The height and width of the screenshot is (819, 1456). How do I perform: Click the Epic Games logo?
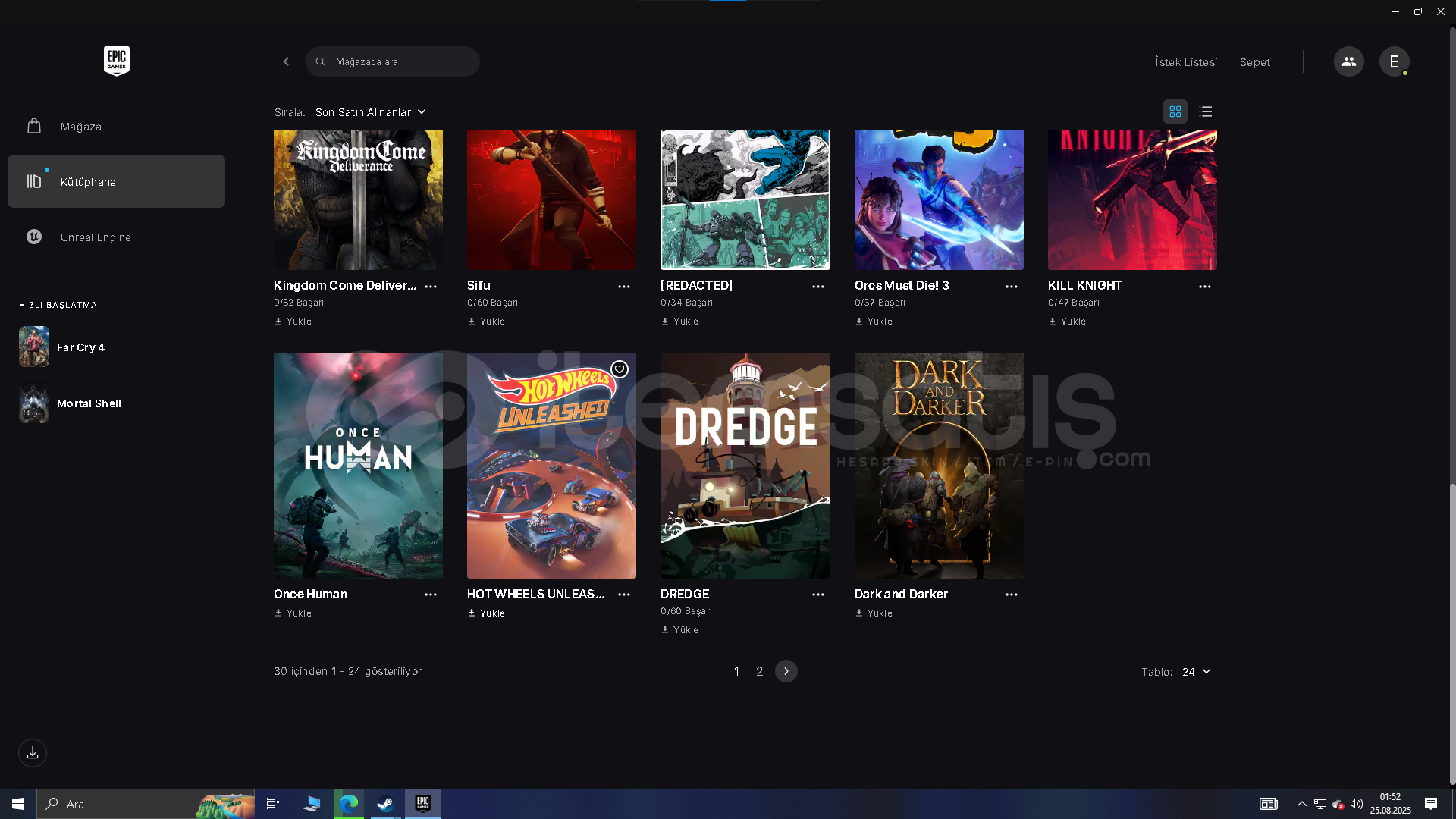117,61
